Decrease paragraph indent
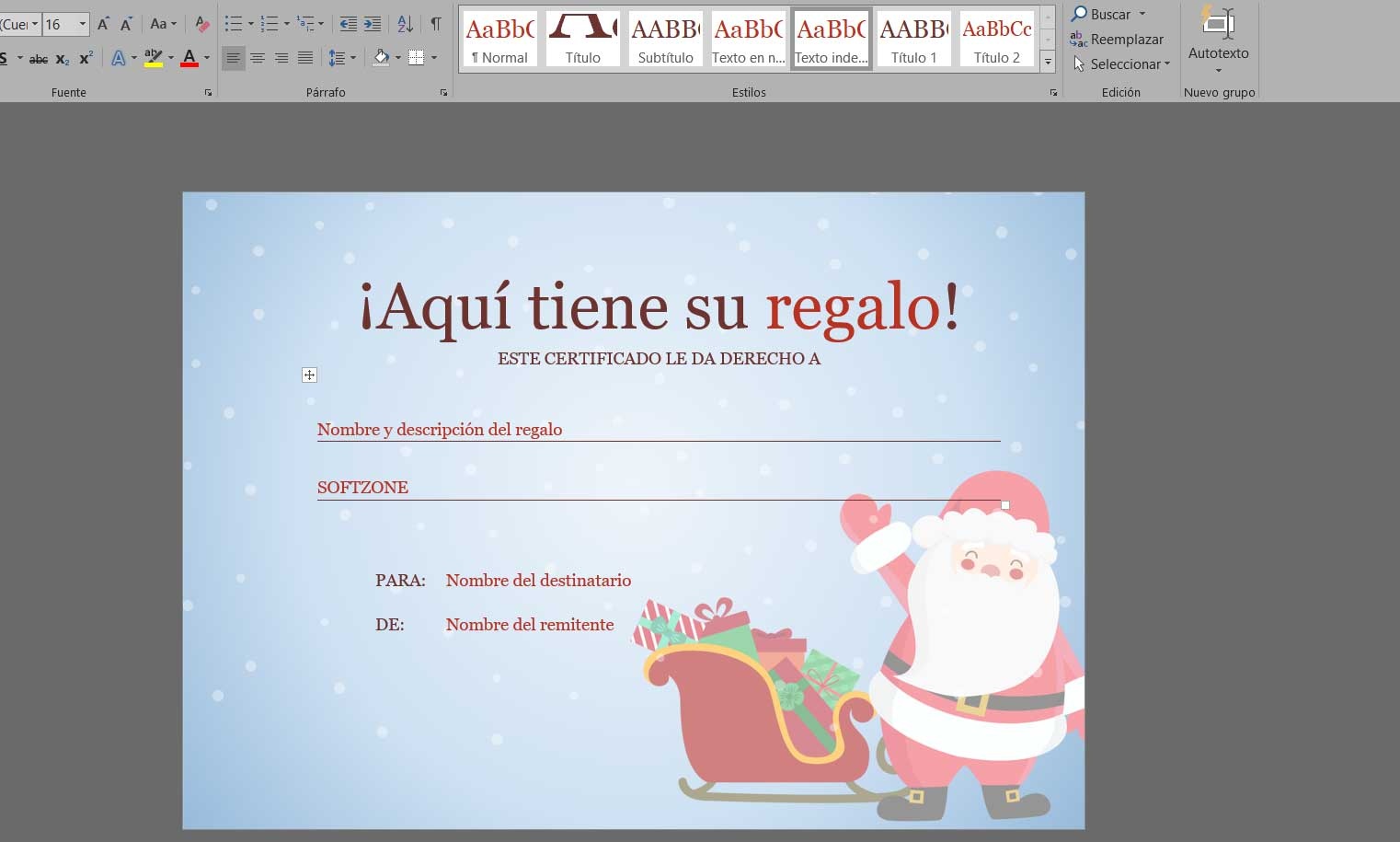This screenshot has width=1400, height=842. coord(349,24)
